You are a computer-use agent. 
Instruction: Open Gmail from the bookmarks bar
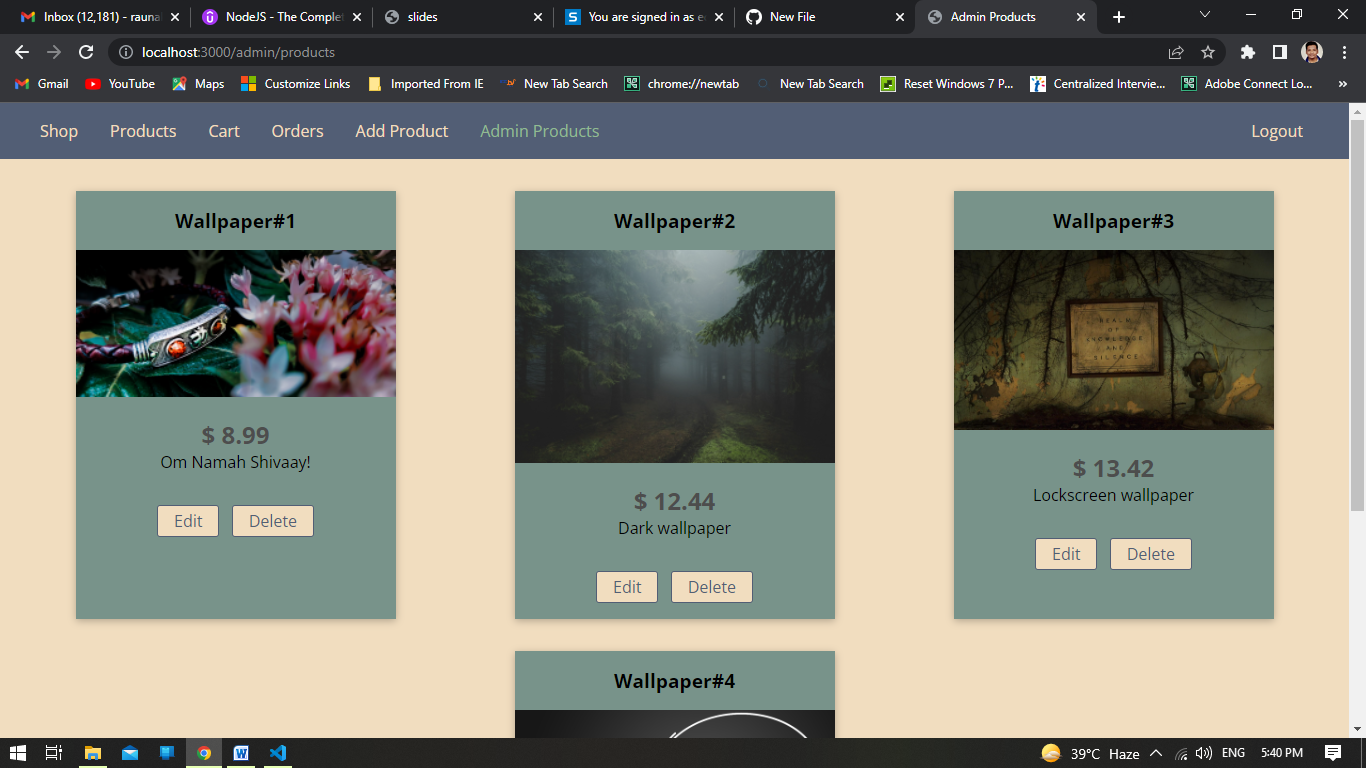(x=40, y=84)
